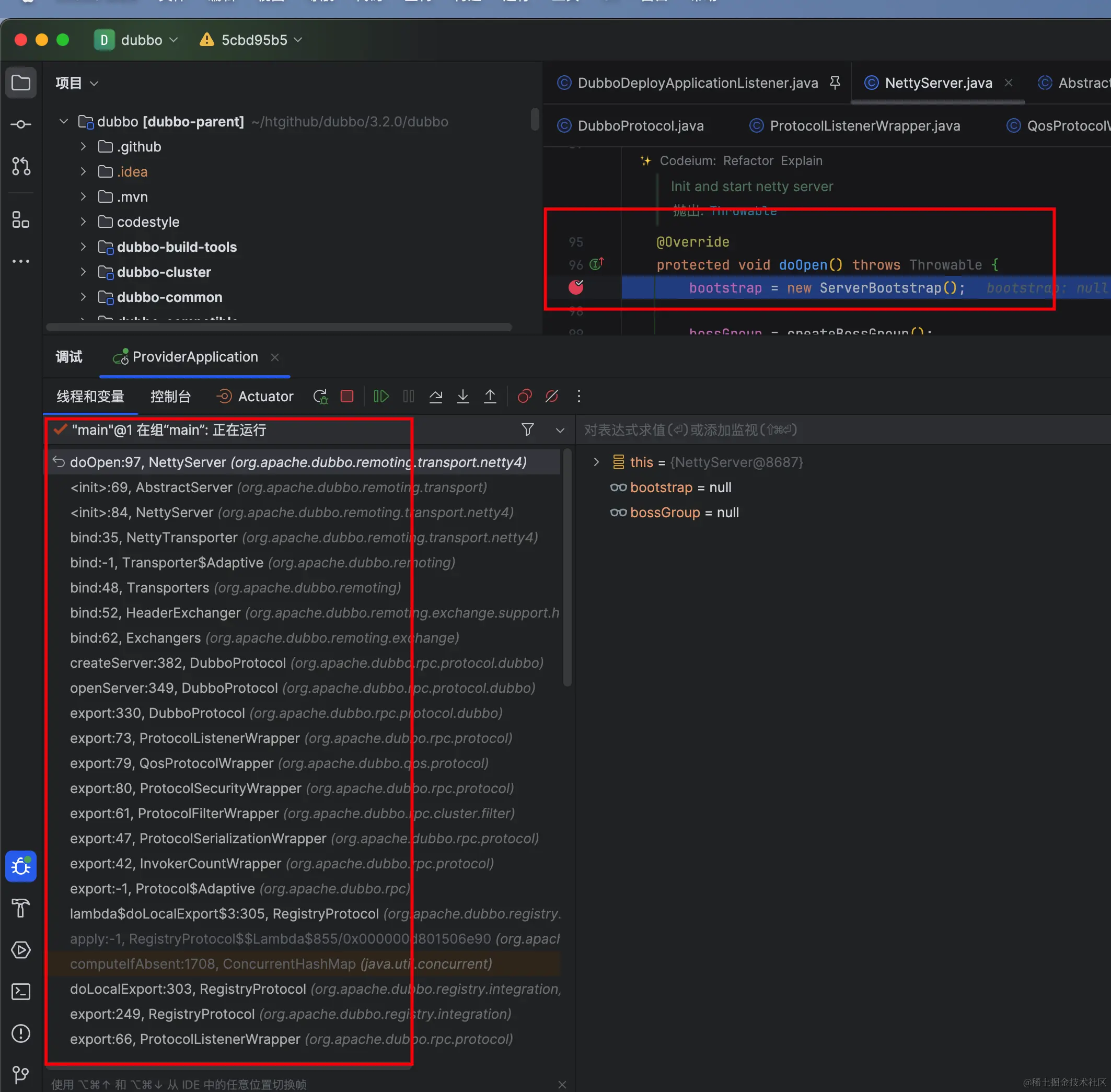Open the DubboProtocol.java editor tab
1111x1092 pixels.
tap(640, 125)
